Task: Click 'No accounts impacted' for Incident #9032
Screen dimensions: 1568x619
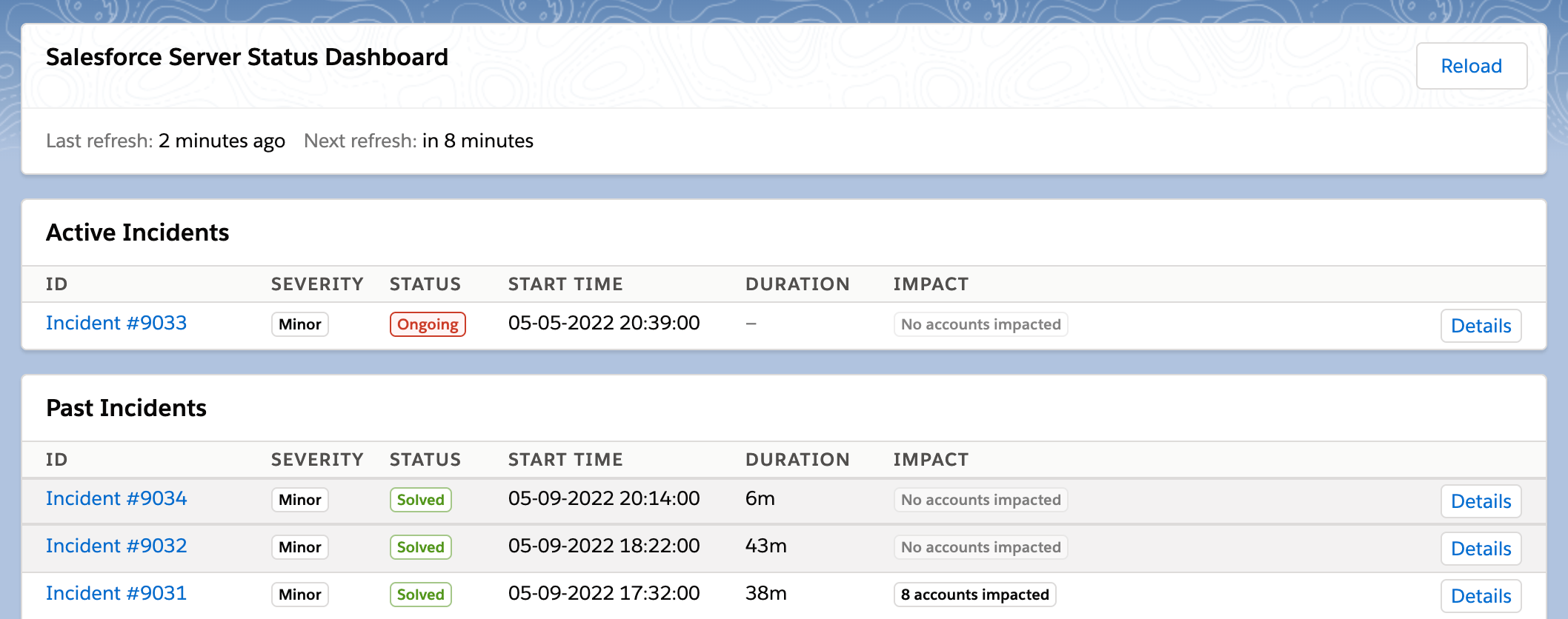Action: [981, 547]
